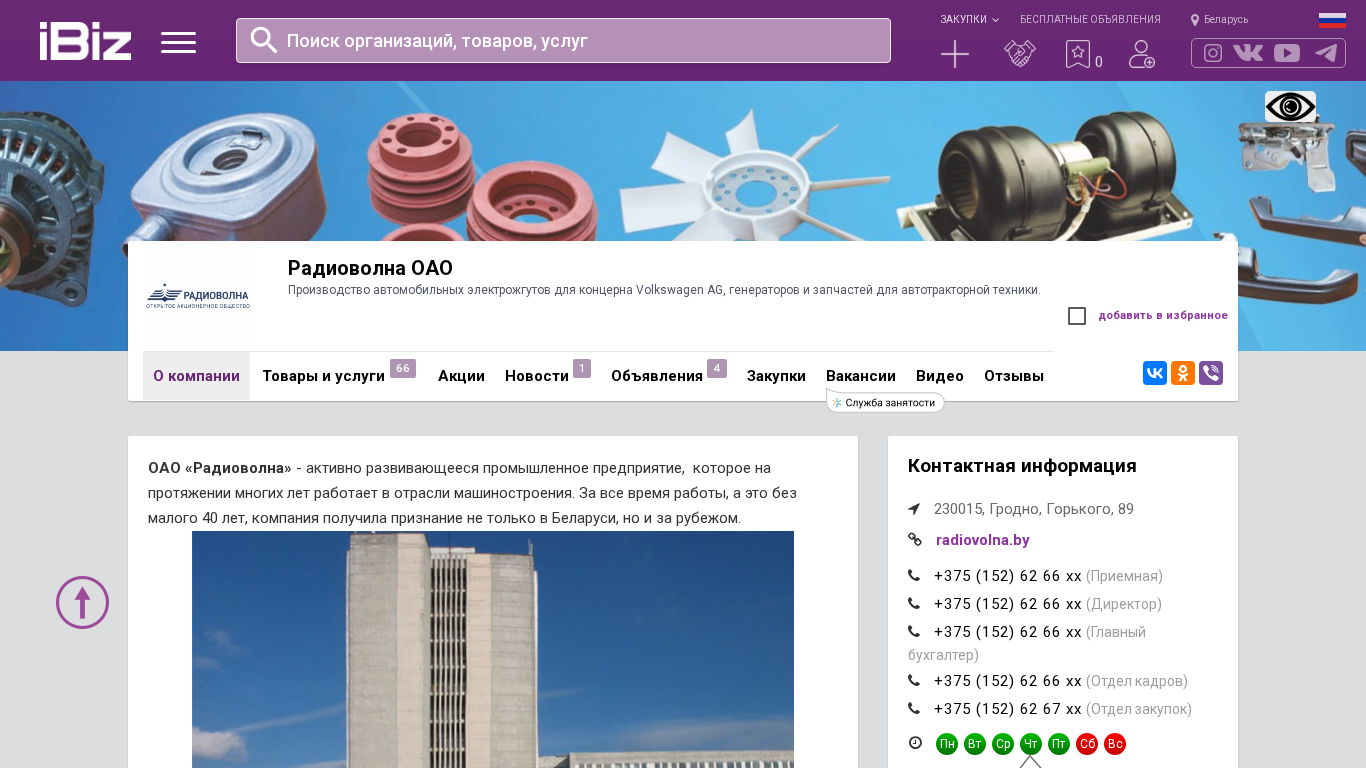Click the plus add icon in header

pyautogui.click(x=955, y=54)
